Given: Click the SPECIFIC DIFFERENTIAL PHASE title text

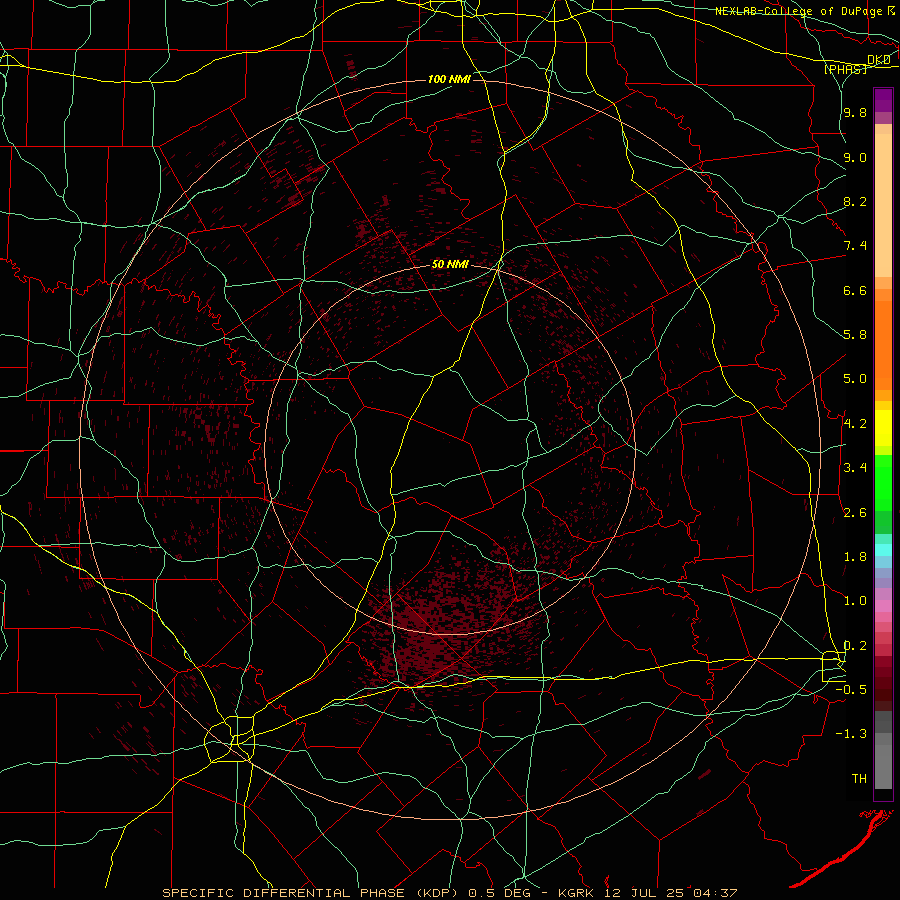Looking at the screenshot, I should pyautogui.click(x=284, y=893).
